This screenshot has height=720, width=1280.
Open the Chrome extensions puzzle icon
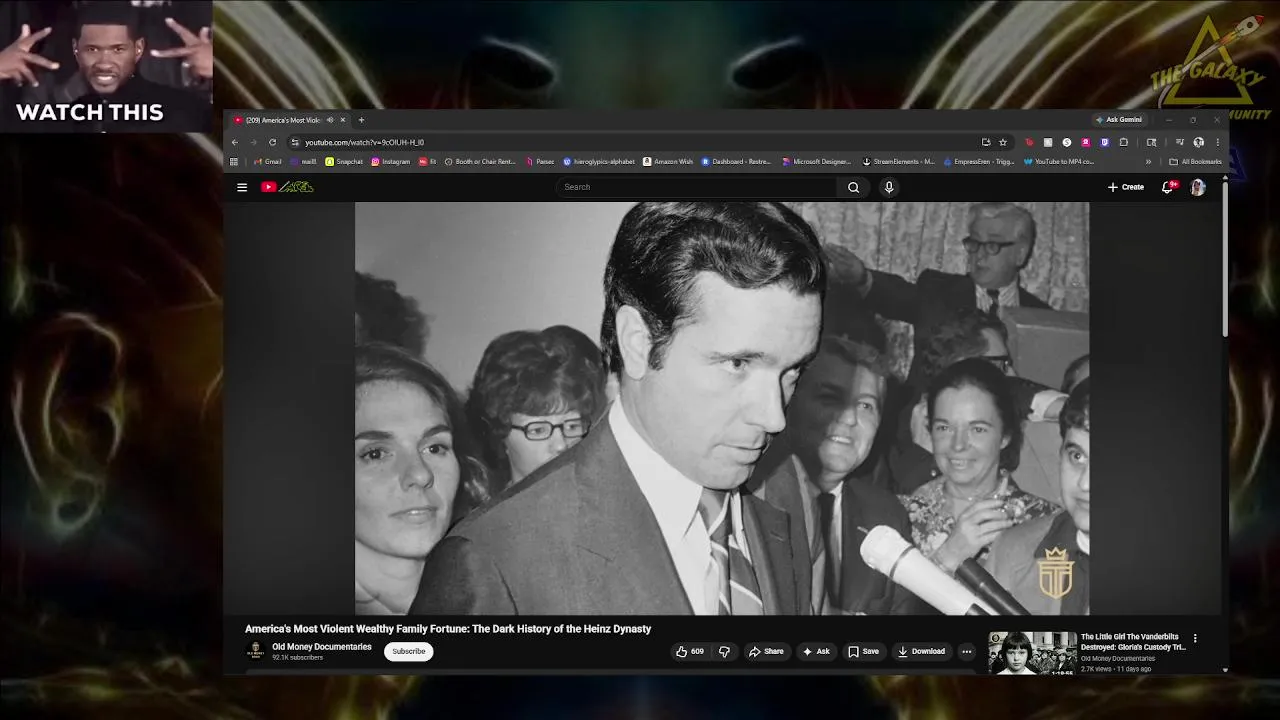[1123, 142]
